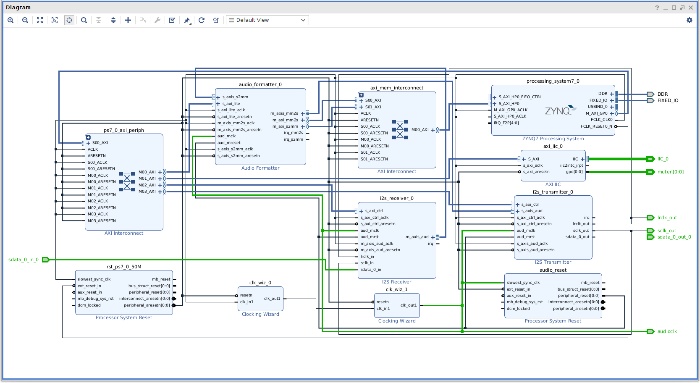Click the Validate Design checkmark icon

171,20
